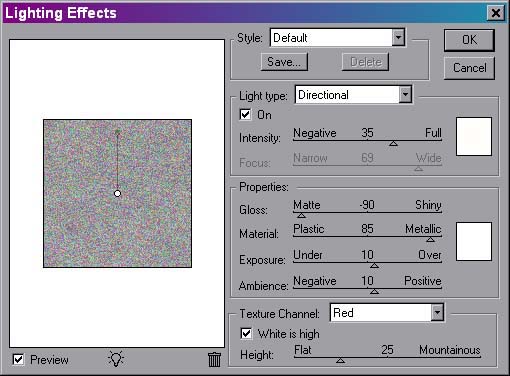Open the light color swatch
This screenshot has width=510, height=376.
pos(474,136)
